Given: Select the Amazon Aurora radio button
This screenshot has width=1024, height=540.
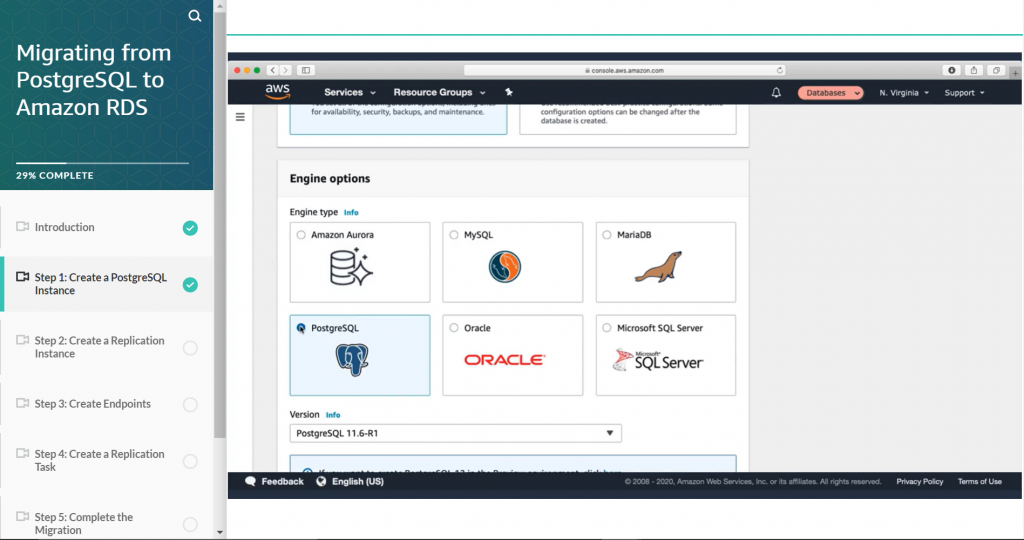Looking at the screenshot, I should coord(301,235).
